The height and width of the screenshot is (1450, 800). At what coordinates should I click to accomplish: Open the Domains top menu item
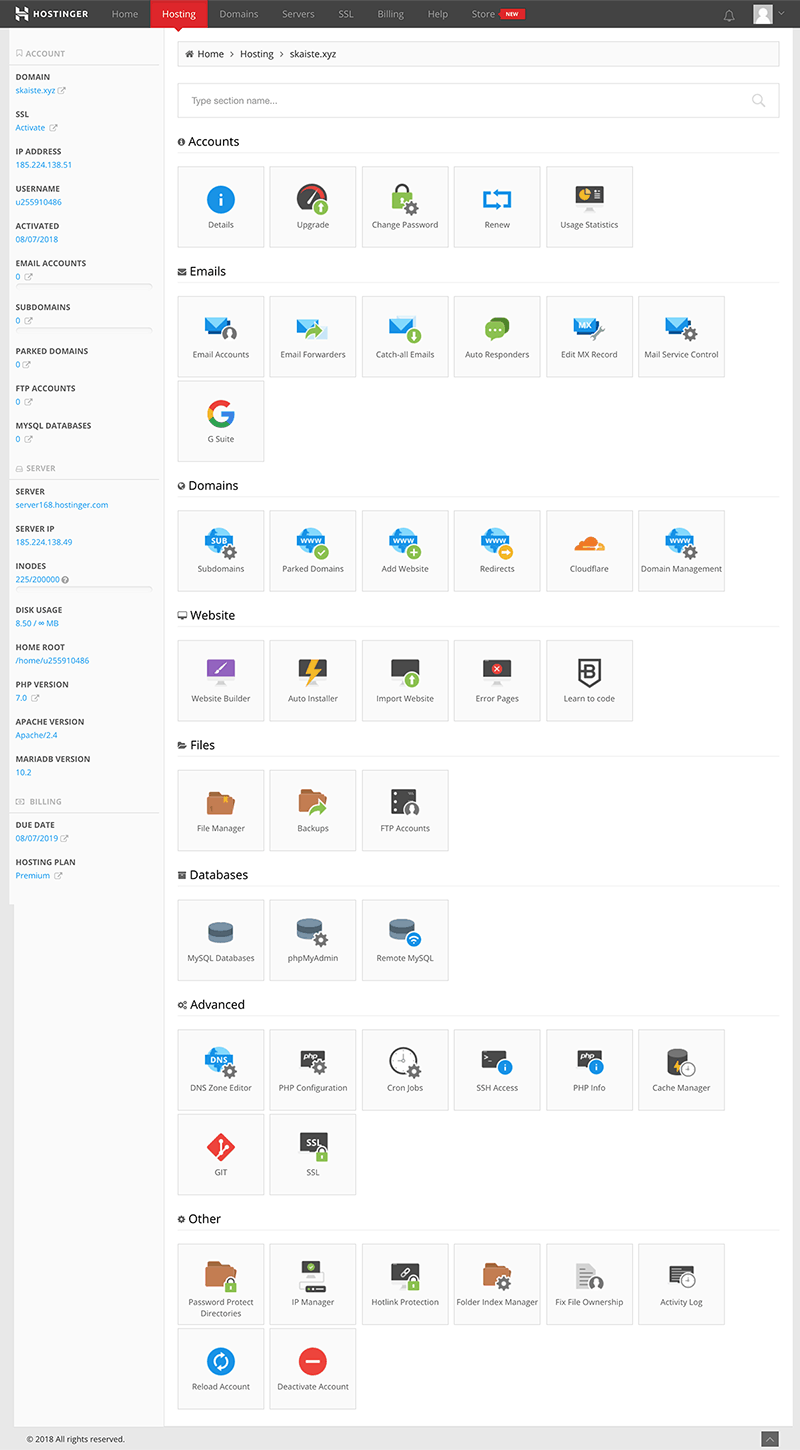click(239, 14)
